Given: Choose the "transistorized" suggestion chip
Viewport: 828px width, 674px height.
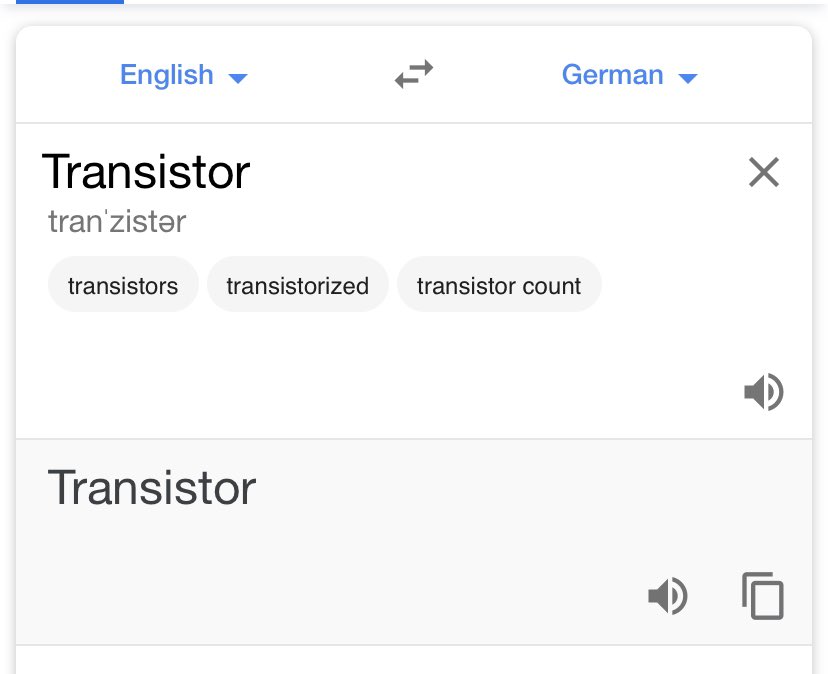Looking at the screenshot, I should coord(297,286).
